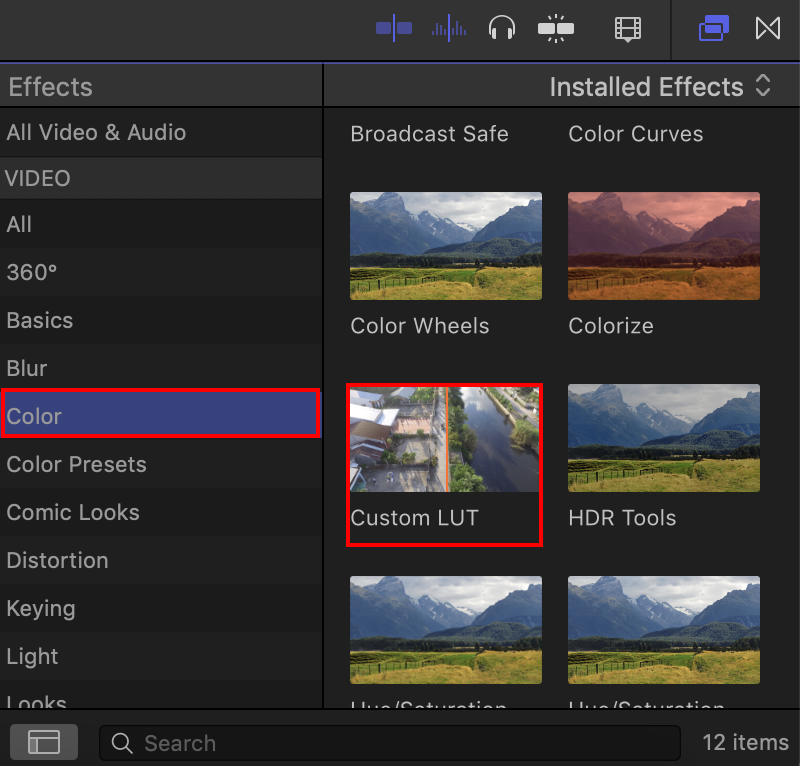Screen dimensions: 800x766
Task: Select the Color category in the sidebar
Action: tap(160, 416)
